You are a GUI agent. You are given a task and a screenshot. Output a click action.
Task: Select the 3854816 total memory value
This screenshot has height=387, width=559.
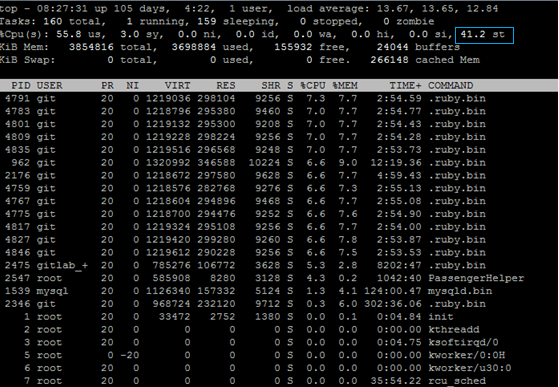point(91,47)
